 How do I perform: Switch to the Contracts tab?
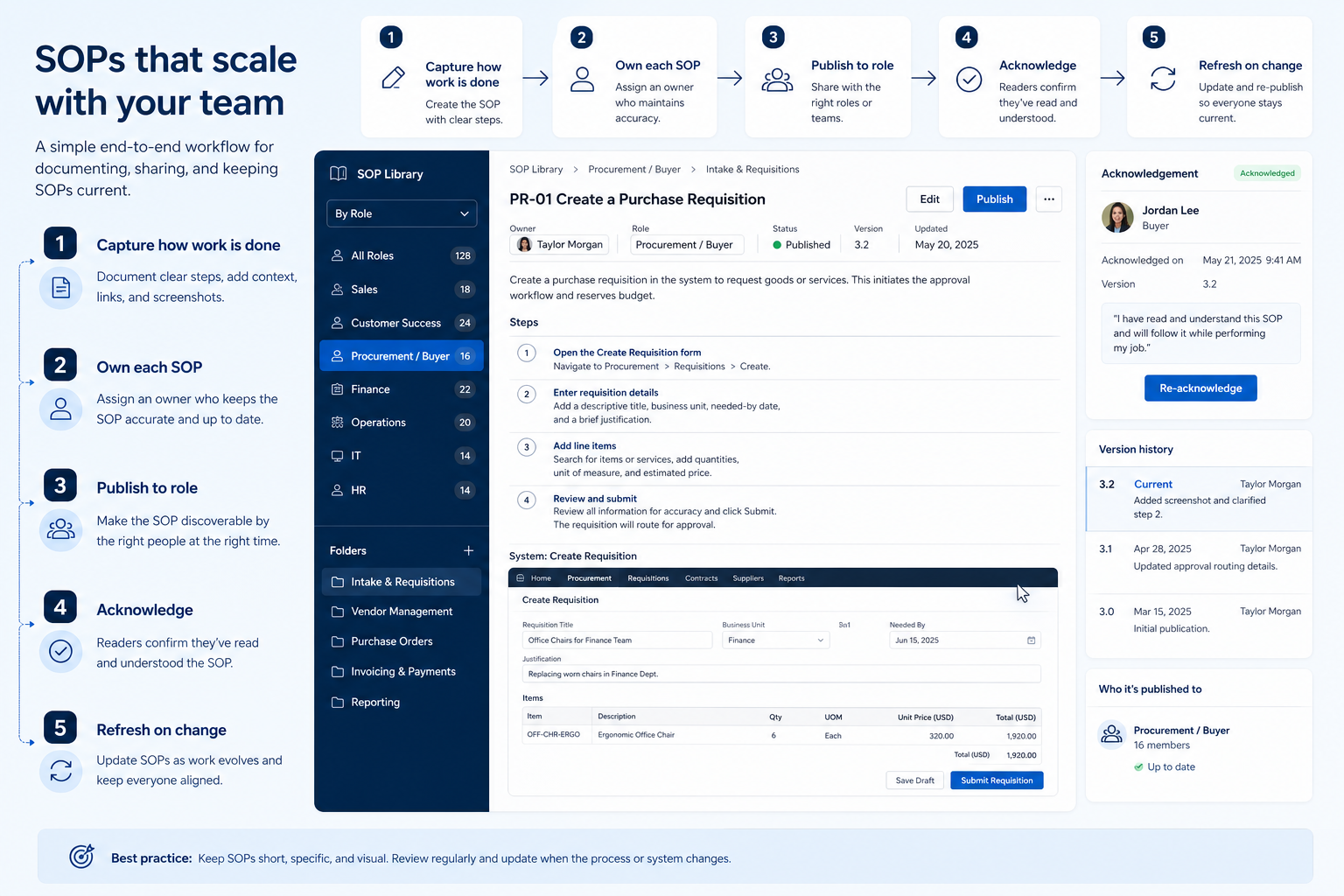(x=701, y=578)
